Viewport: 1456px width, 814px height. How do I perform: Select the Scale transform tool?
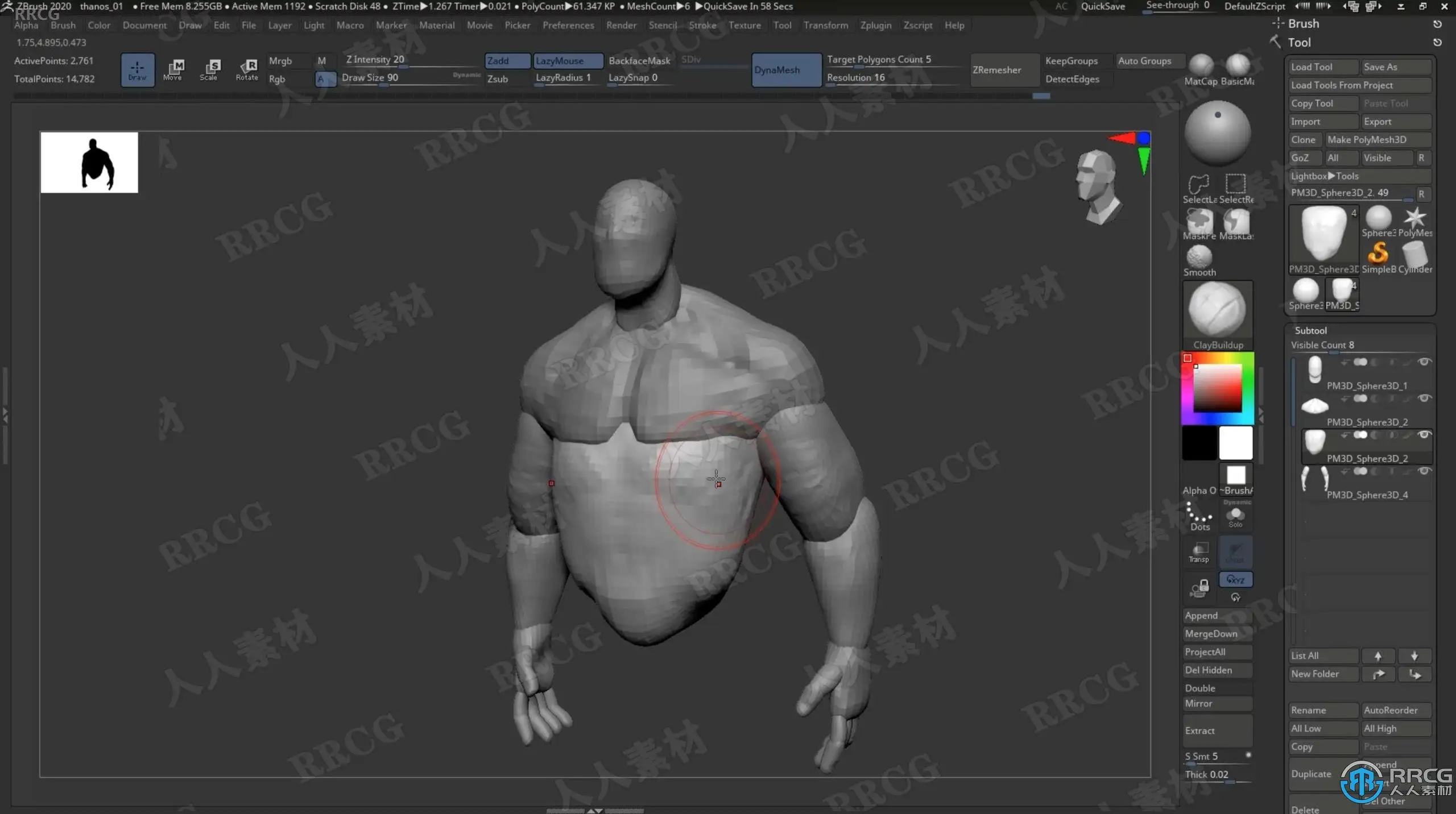click(209, 69)
